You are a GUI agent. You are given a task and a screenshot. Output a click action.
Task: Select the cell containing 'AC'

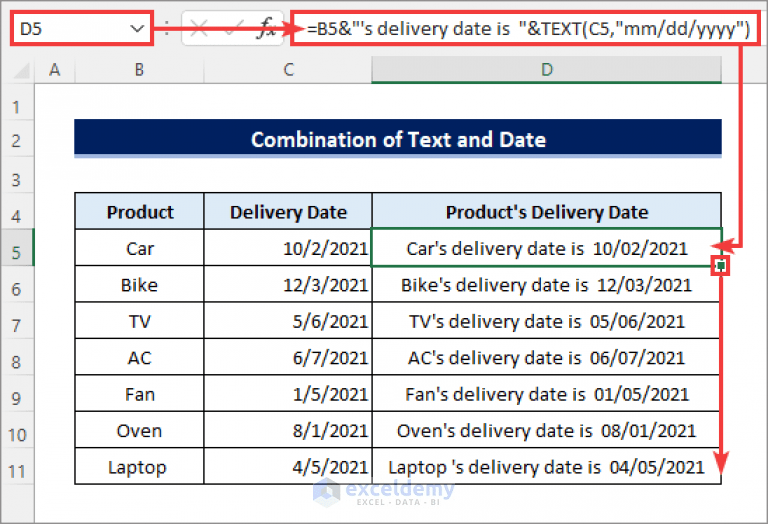coord(140,357)
